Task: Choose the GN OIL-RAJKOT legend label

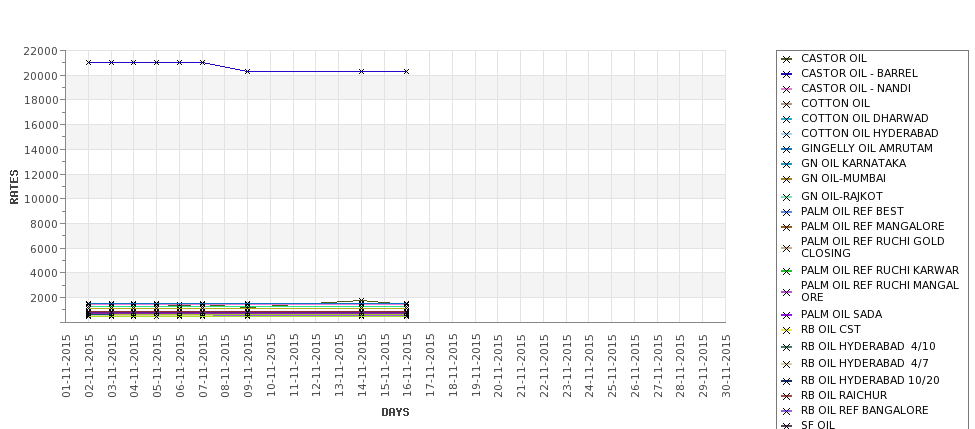Action: 841,196
